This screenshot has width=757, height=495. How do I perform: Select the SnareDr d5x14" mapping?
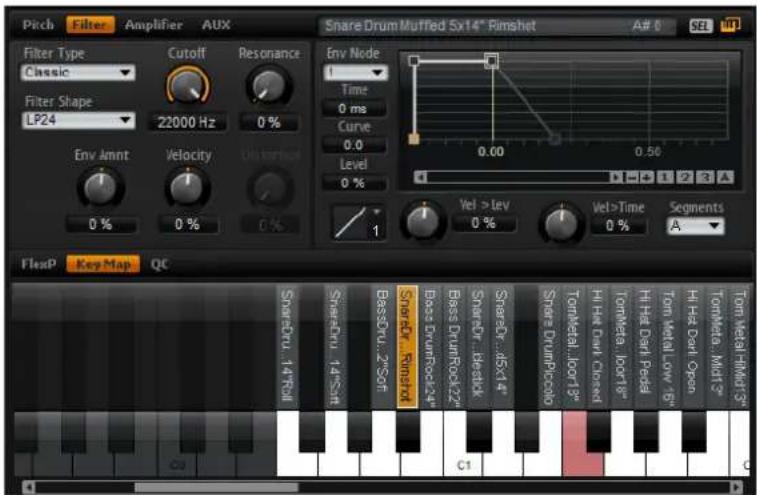click(x=502, y=347)
